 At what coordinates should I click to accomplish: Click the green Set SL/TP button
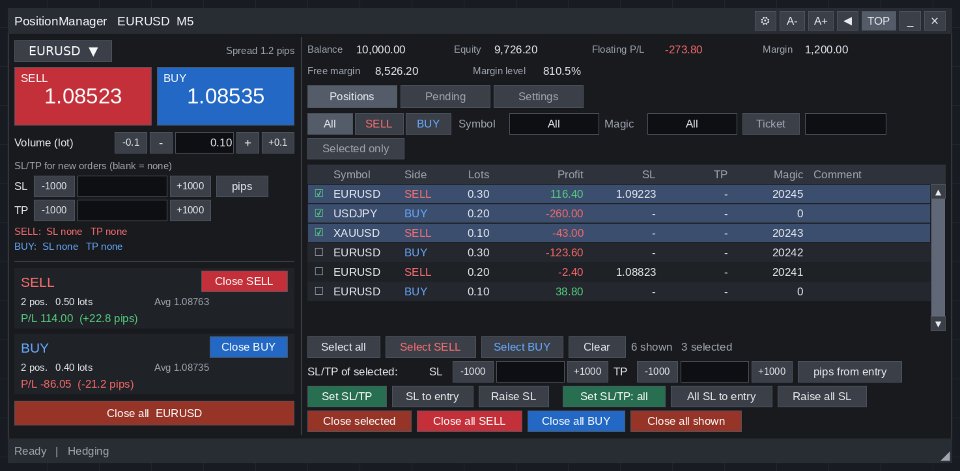point(347,396)
